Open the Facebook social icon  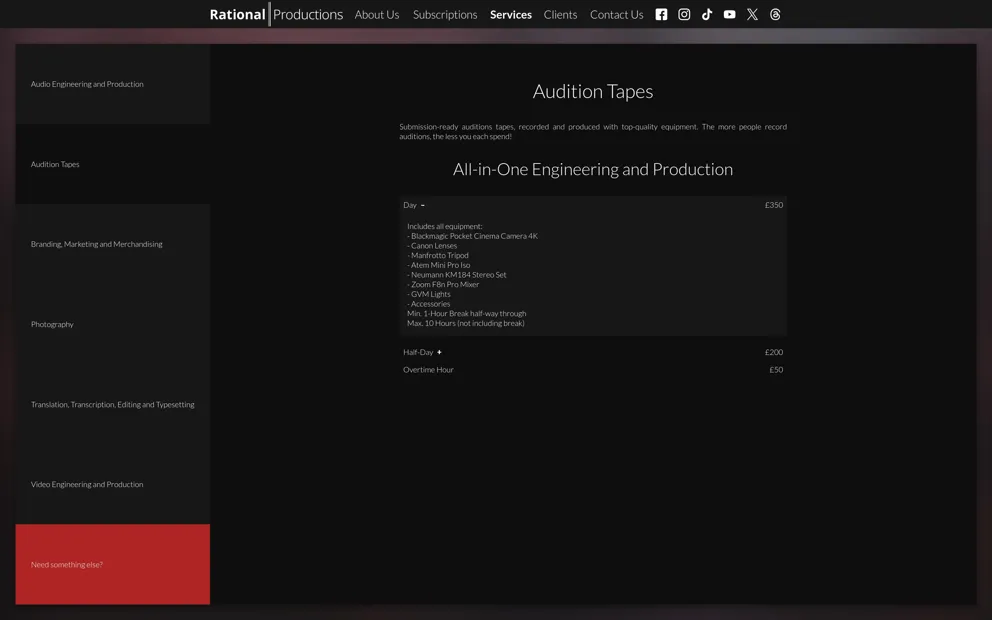click(x=661, y=15)
